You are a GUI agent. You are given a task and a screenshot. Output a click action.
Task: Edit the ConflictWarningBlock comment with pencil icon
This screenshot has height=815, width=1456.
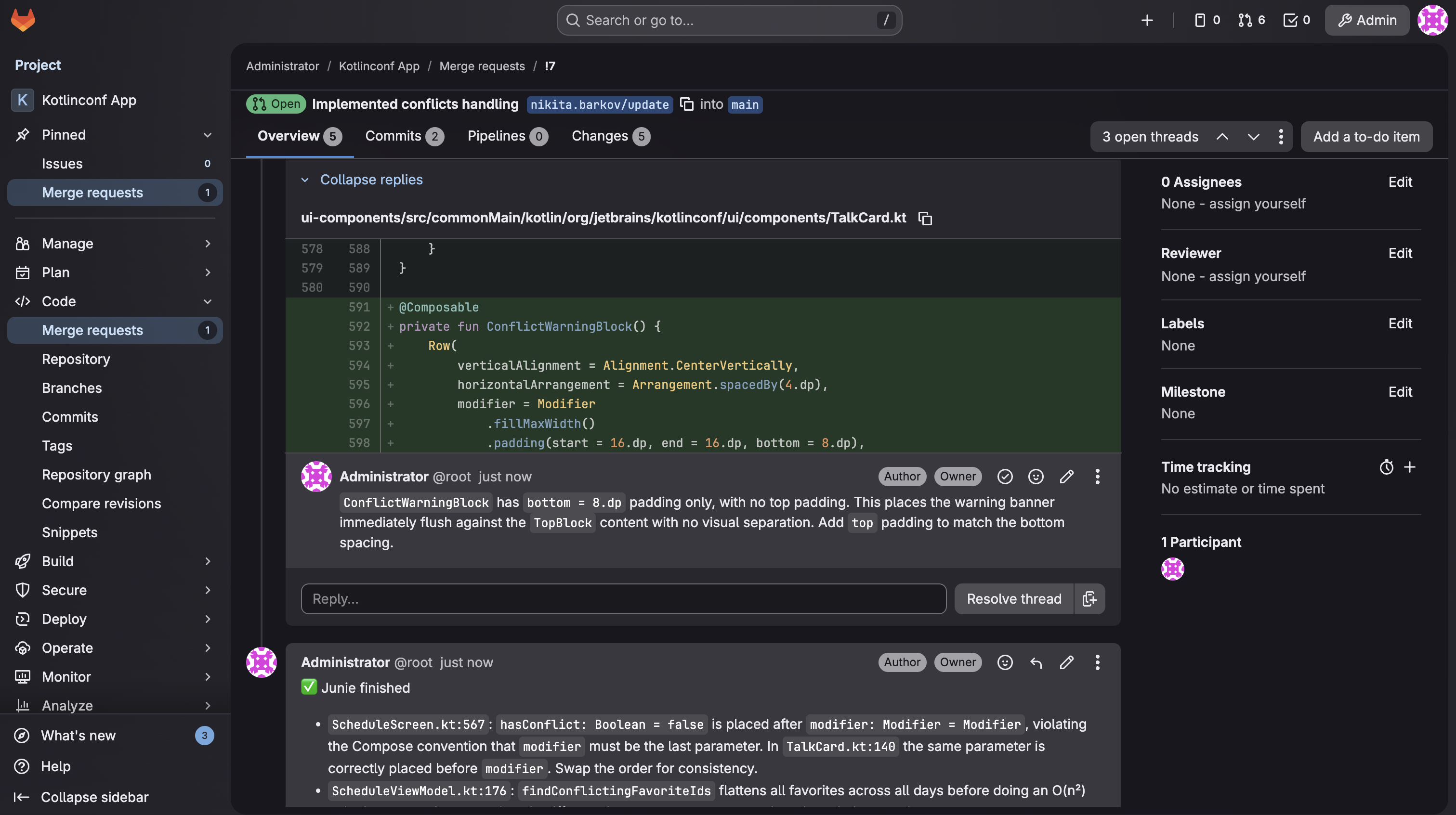pos(1066,476)
